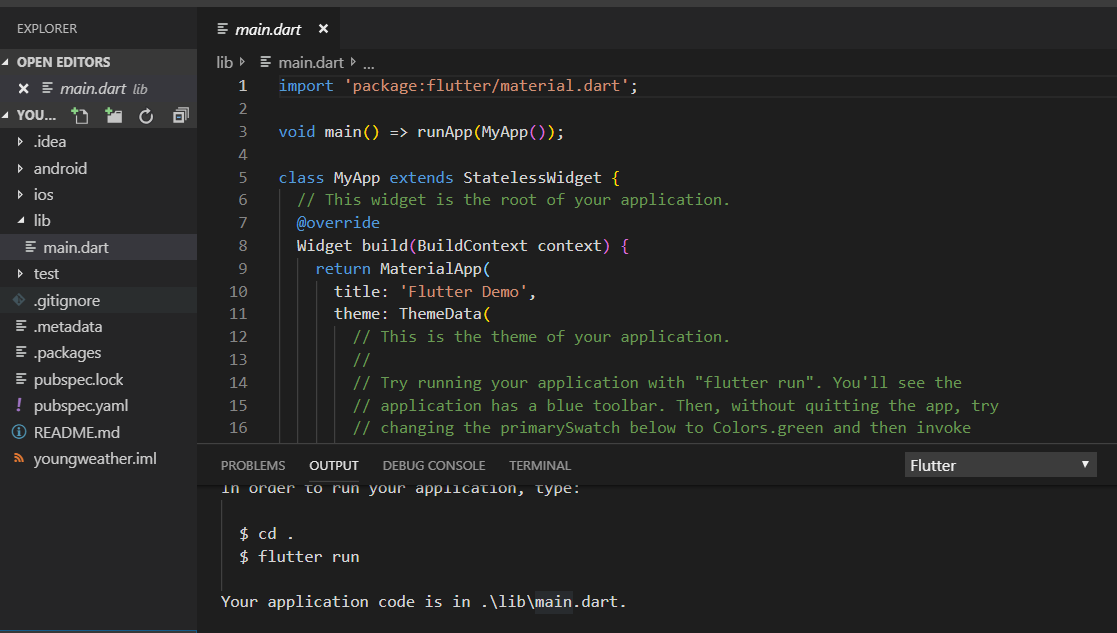
Task: Click the exclamation icon beside pubspec.yaml
Action: point(19,405)
